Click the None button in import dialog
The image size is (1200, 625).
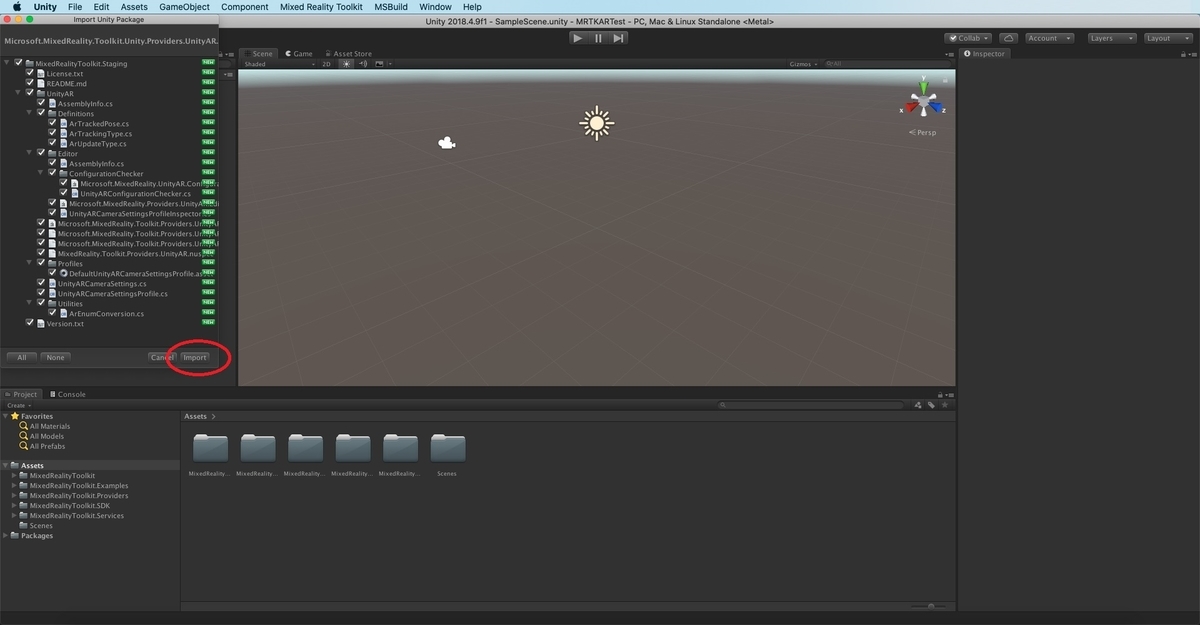55,357
